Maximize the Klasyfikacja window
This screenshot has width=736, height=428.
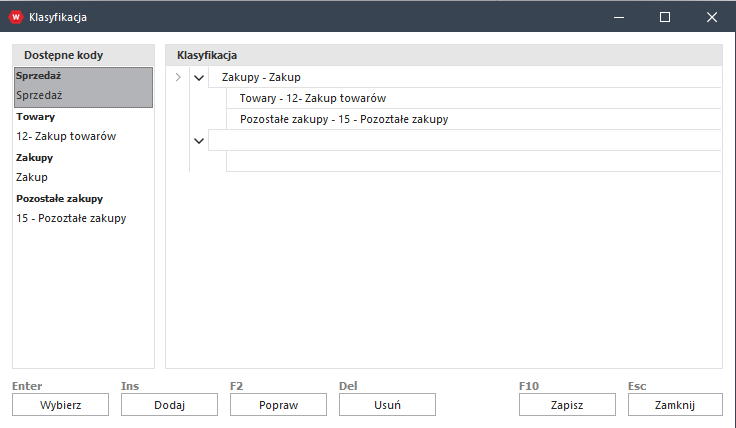tap(665, 16)
